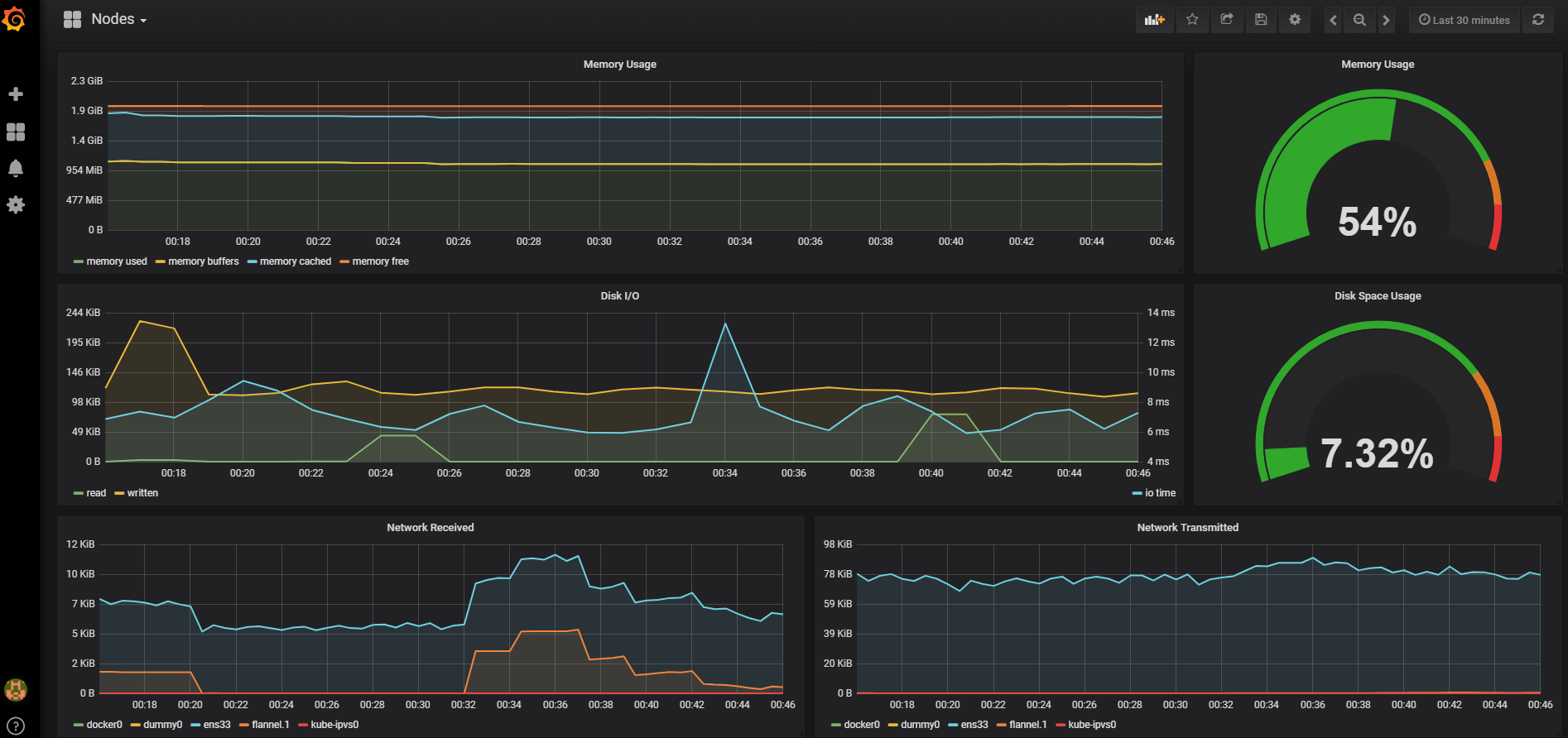Open Network Received panel title menu
Image resolution: width=1568 pixels, height=738 pixels.
tap(430, 528)
